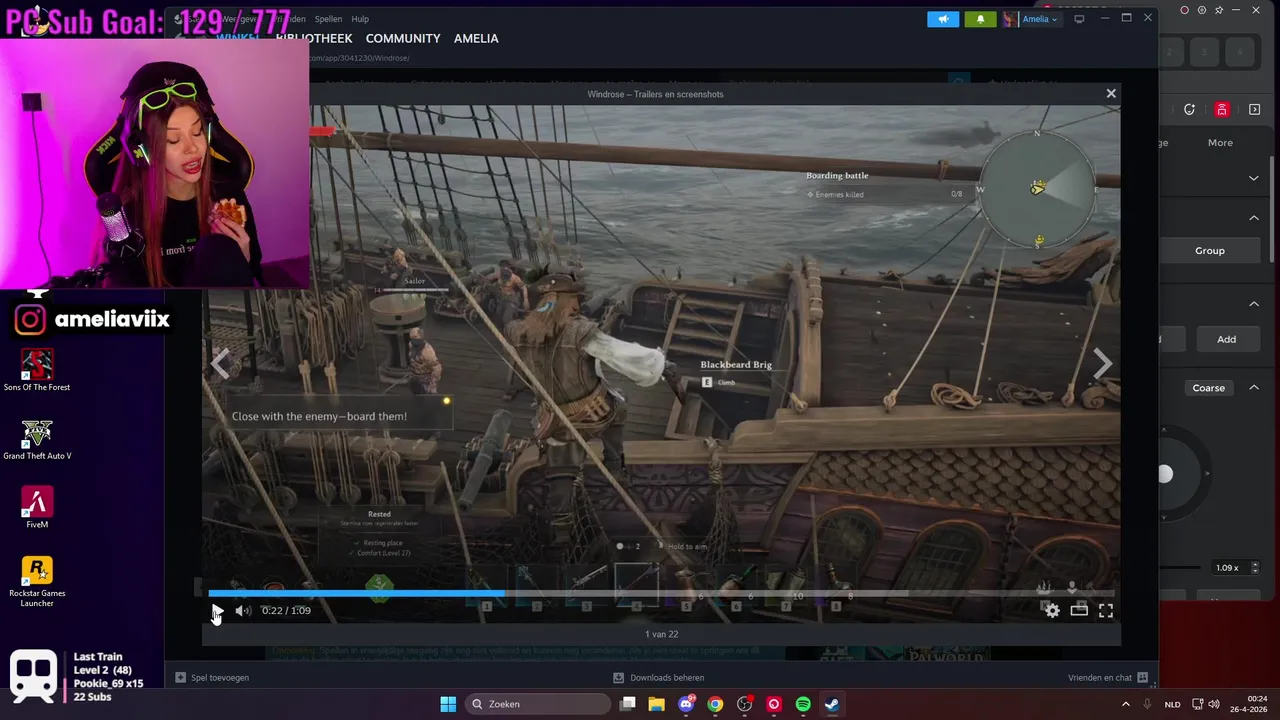Open the BIBLIOTHEEK tab in Steam
The height and width of the screenshot is (720, 1280).
pos(313,38)
